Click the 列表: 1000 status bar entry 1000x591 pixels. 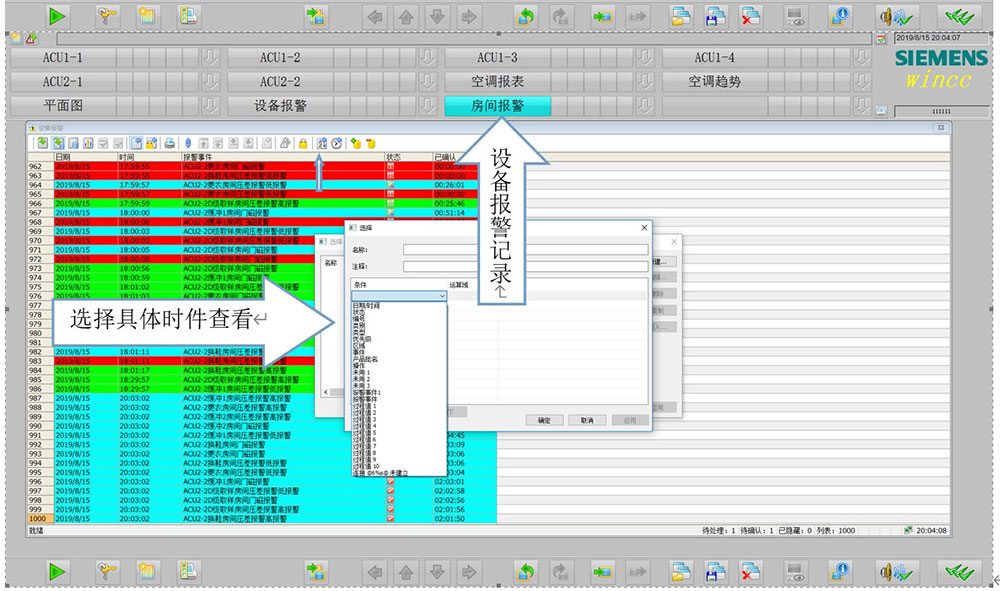click(837, 530)
